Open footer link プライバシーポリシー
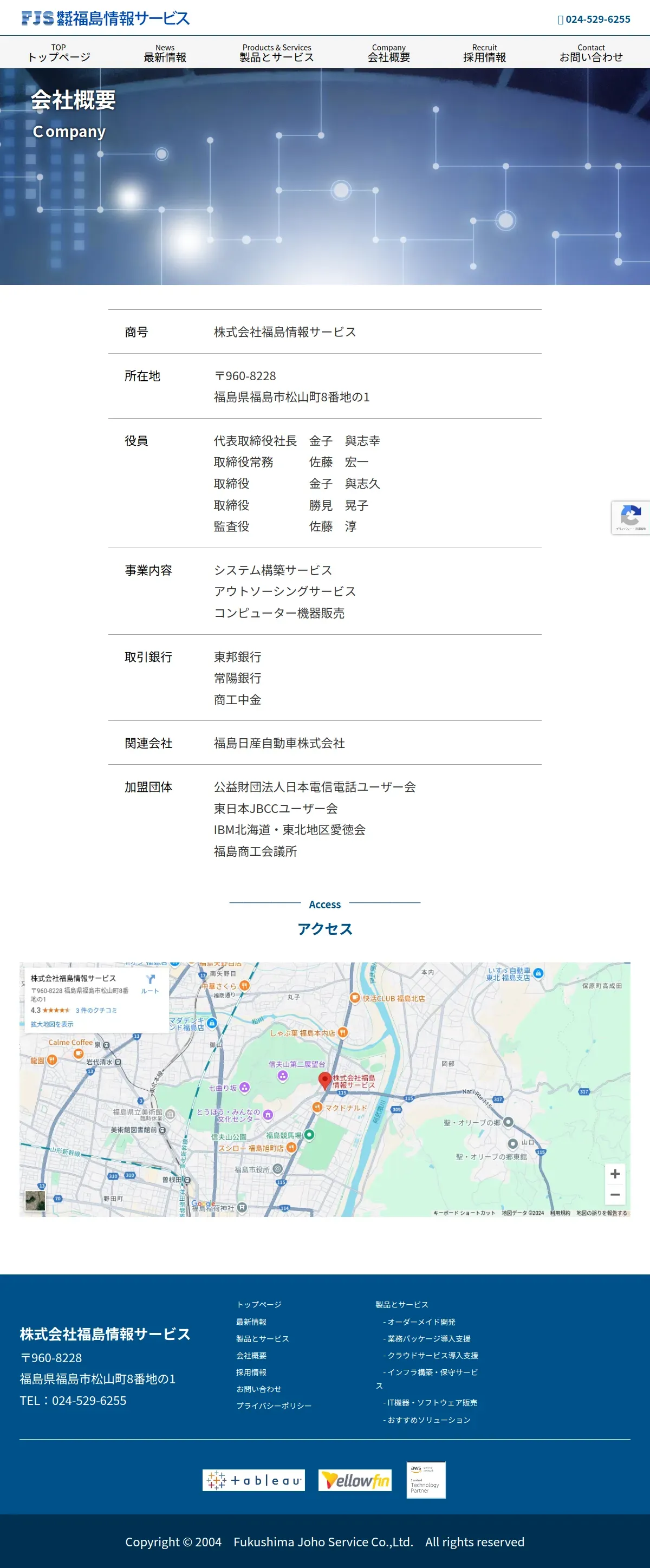Viewport: 650px width, 1568px height. 274,1406
